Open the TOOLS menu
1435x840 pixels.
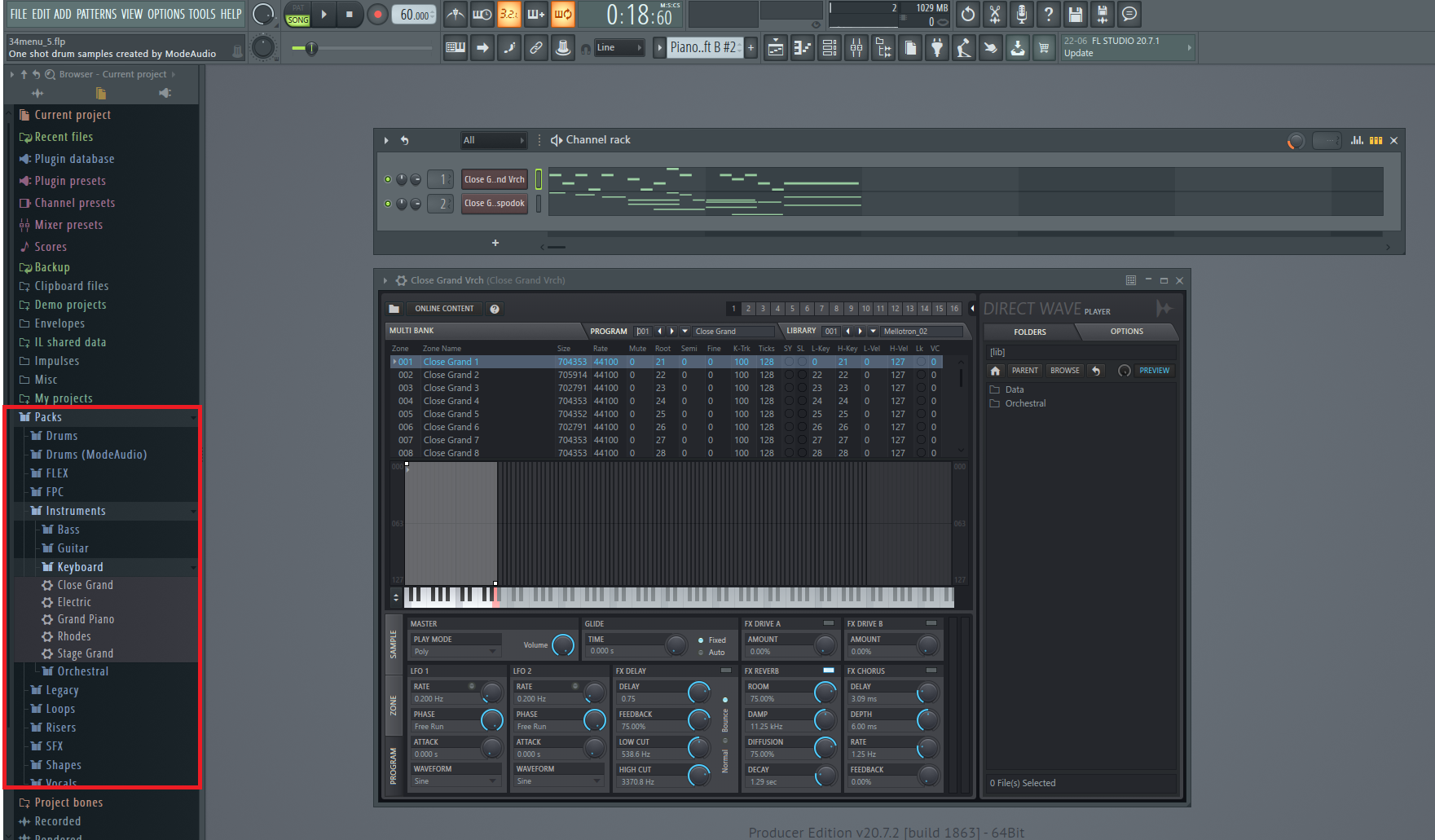202,14
